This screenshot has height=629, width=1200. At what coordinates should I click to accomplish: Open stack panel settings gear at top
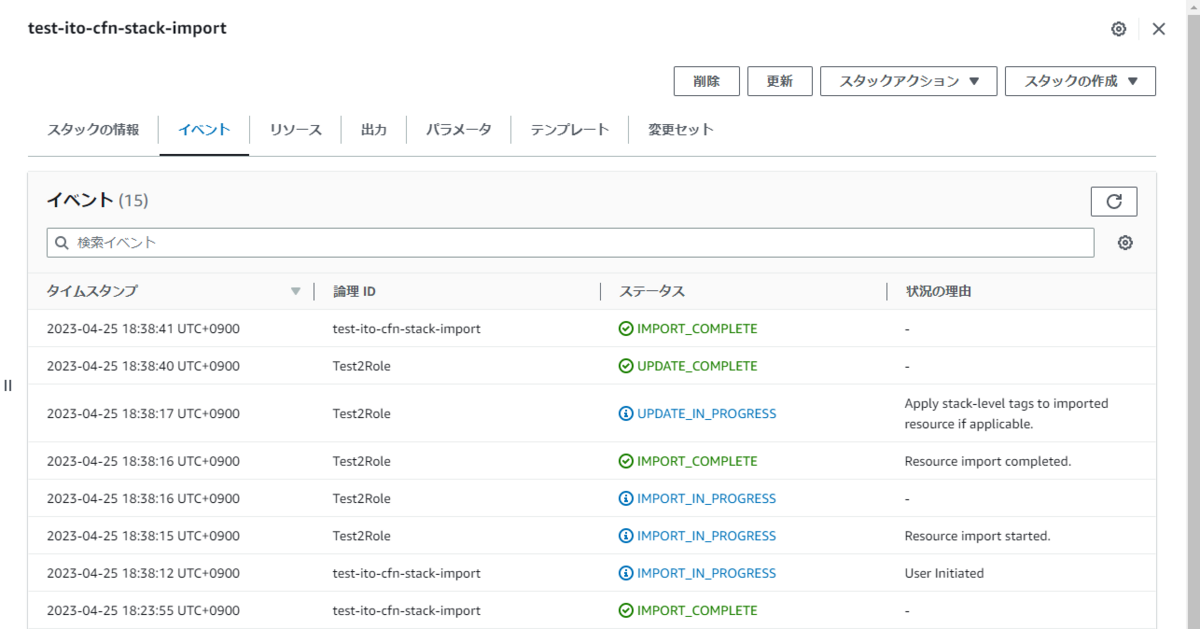click(1119, 29)
